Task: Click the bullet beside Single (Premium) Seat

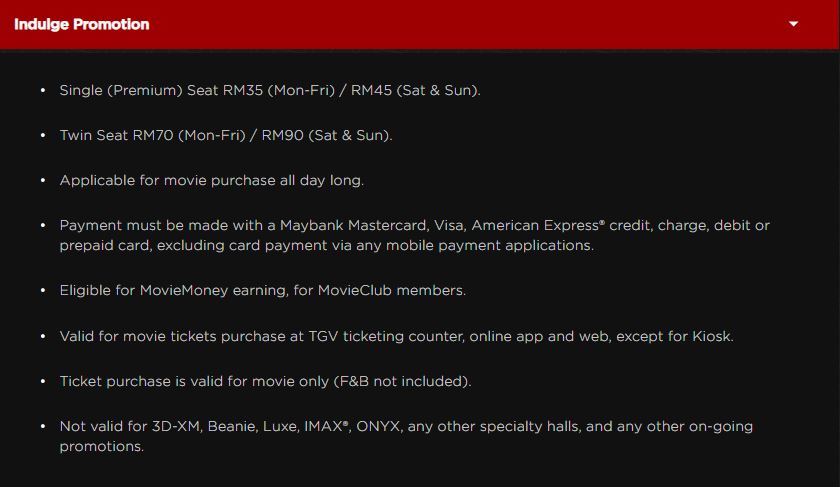Action: click(43, 90)
